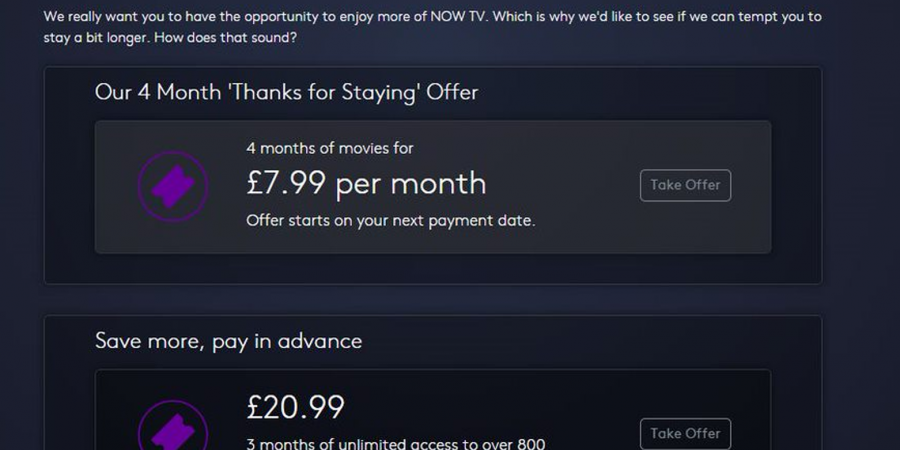Click the purple ticket icon beside £20.99 offer
Image resolution: width=900 pixels, height=450 pixels.
click(172, 430)
